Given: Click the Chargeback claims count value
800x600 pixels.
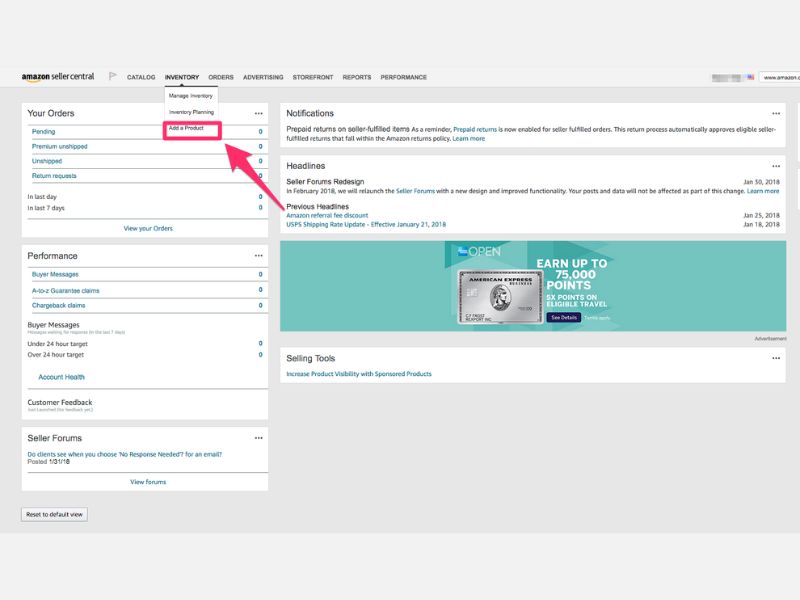Looking at the screenshot, I should tap(260, 306).
